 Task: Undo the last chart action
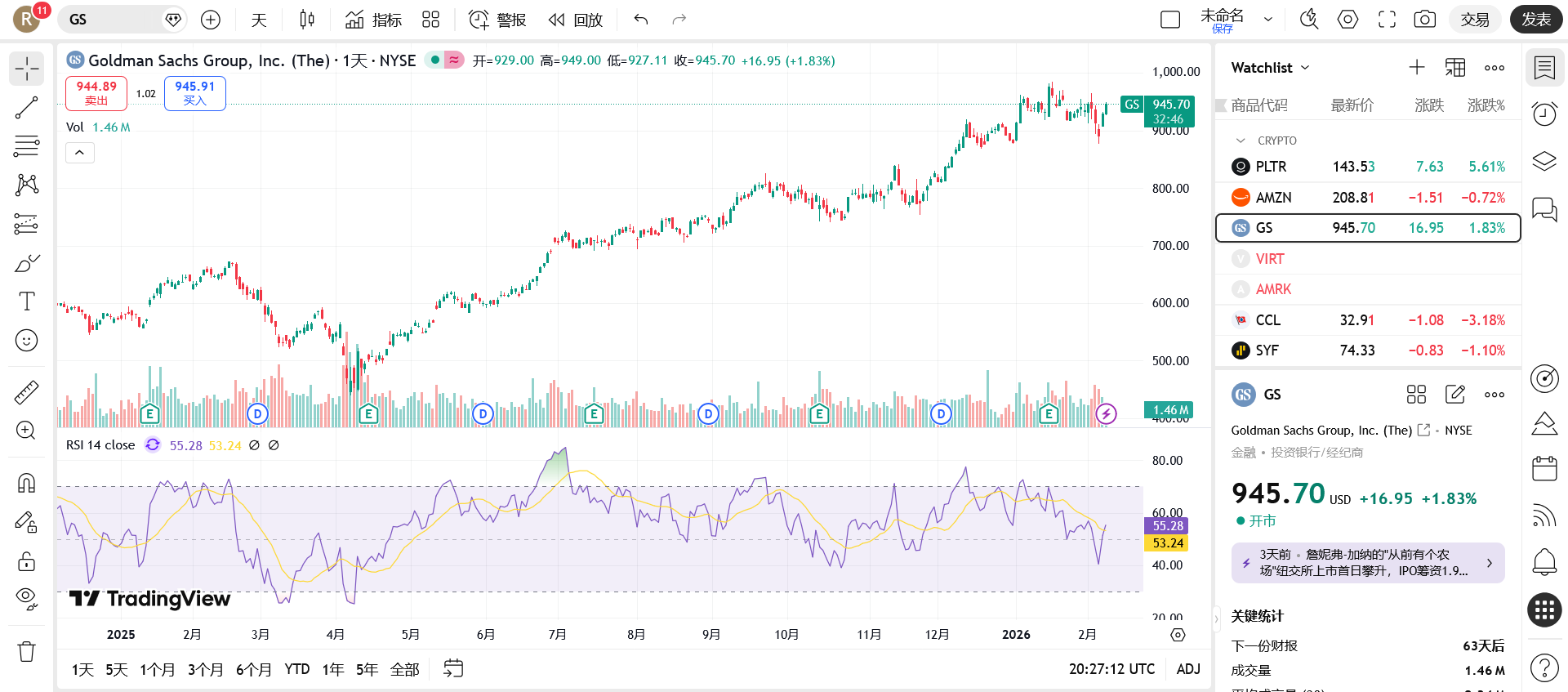click(641, 20)
